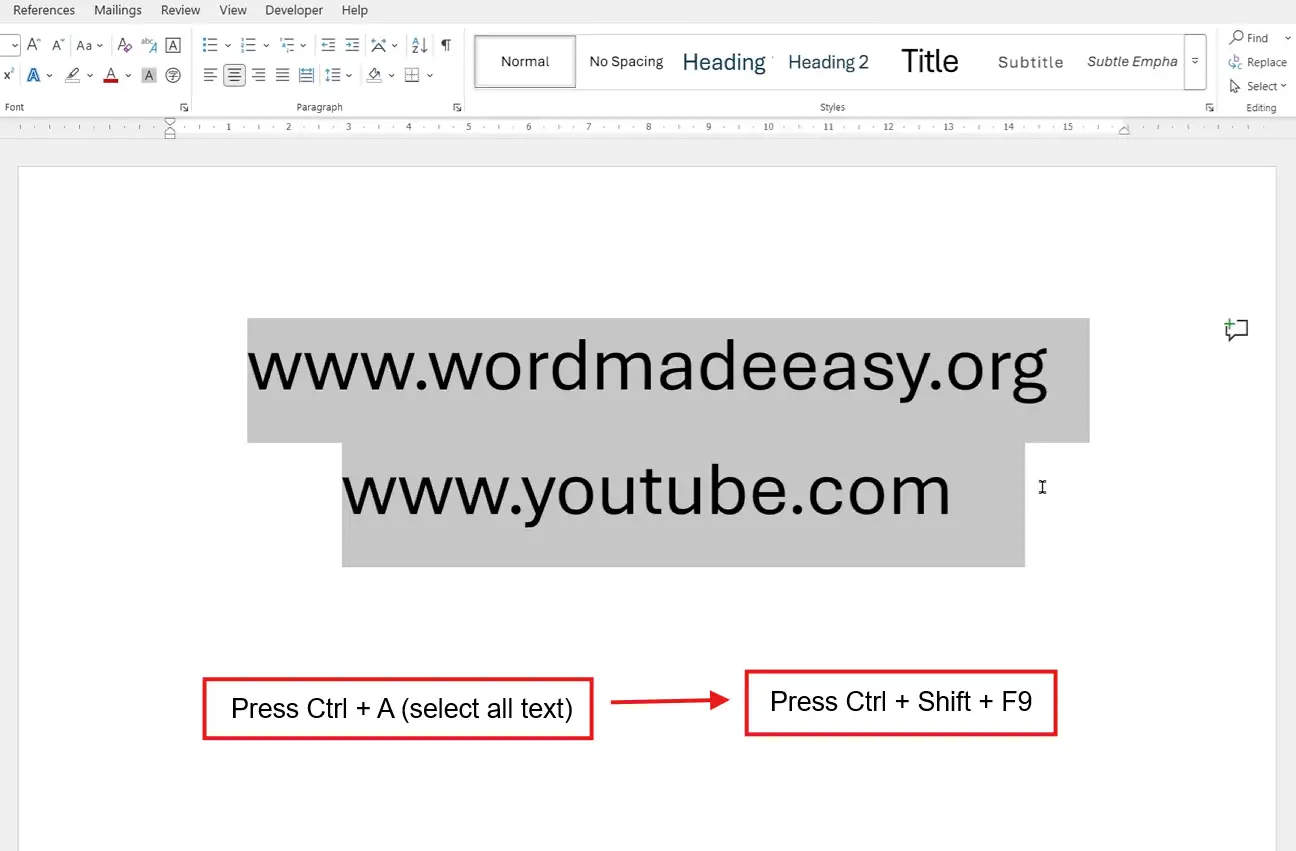The width and height of the screenshot is (1296, 851).
Task: Expand the Styles gallery more button
Action: 1195,61
